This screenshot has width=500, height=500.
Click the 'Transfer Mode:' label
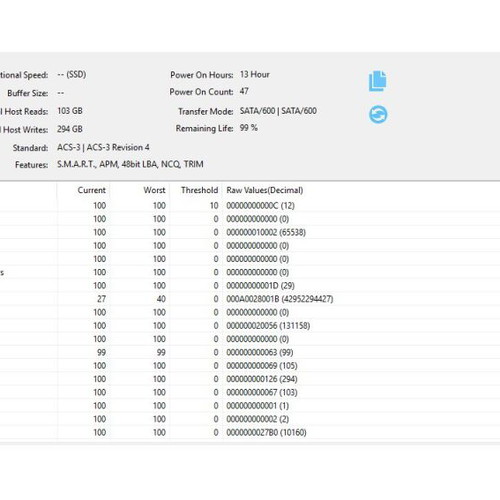pyautogui.click(x=206, y=111)
